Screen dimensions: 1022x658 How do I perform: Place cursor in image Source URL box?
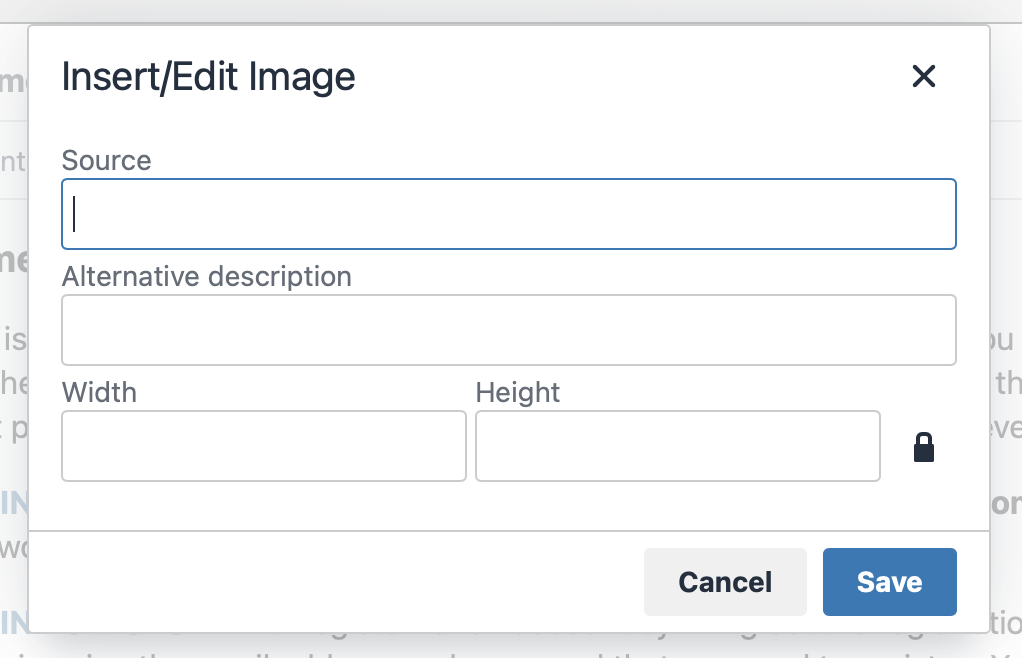click(x=509, y=214)
